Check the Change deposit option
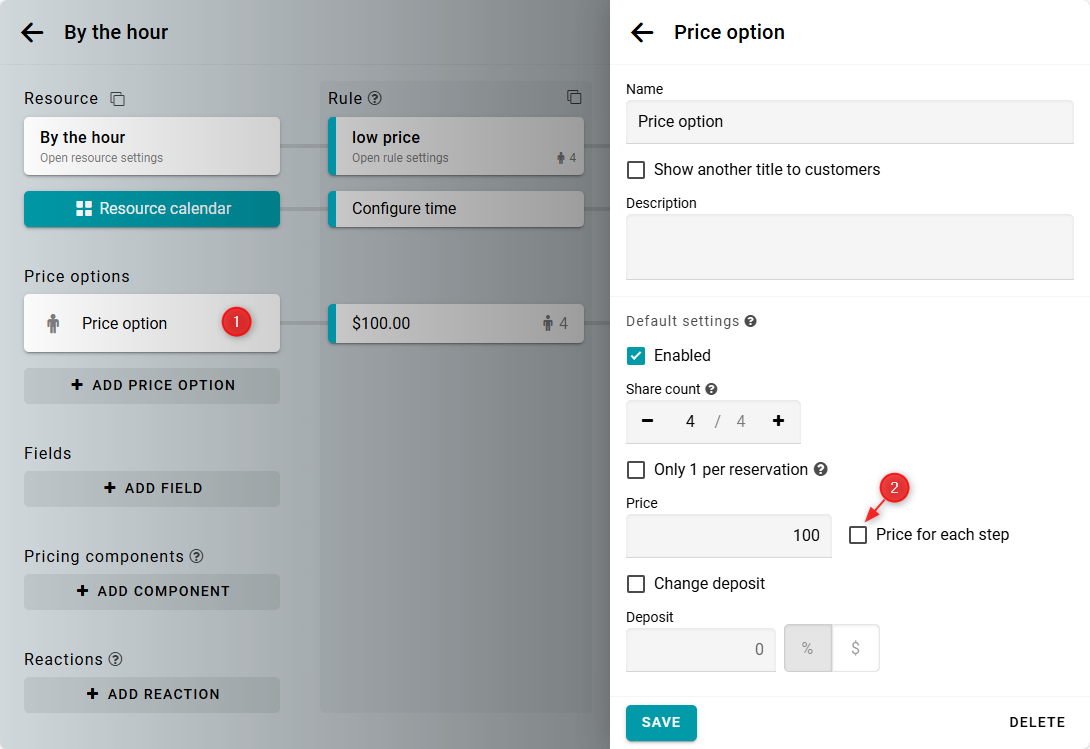Viewport: 1090px width, 749px height. 636,584
